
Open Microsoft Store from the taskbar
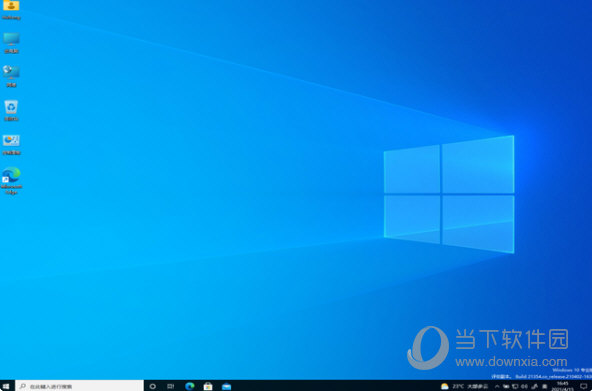pos(208,386)
